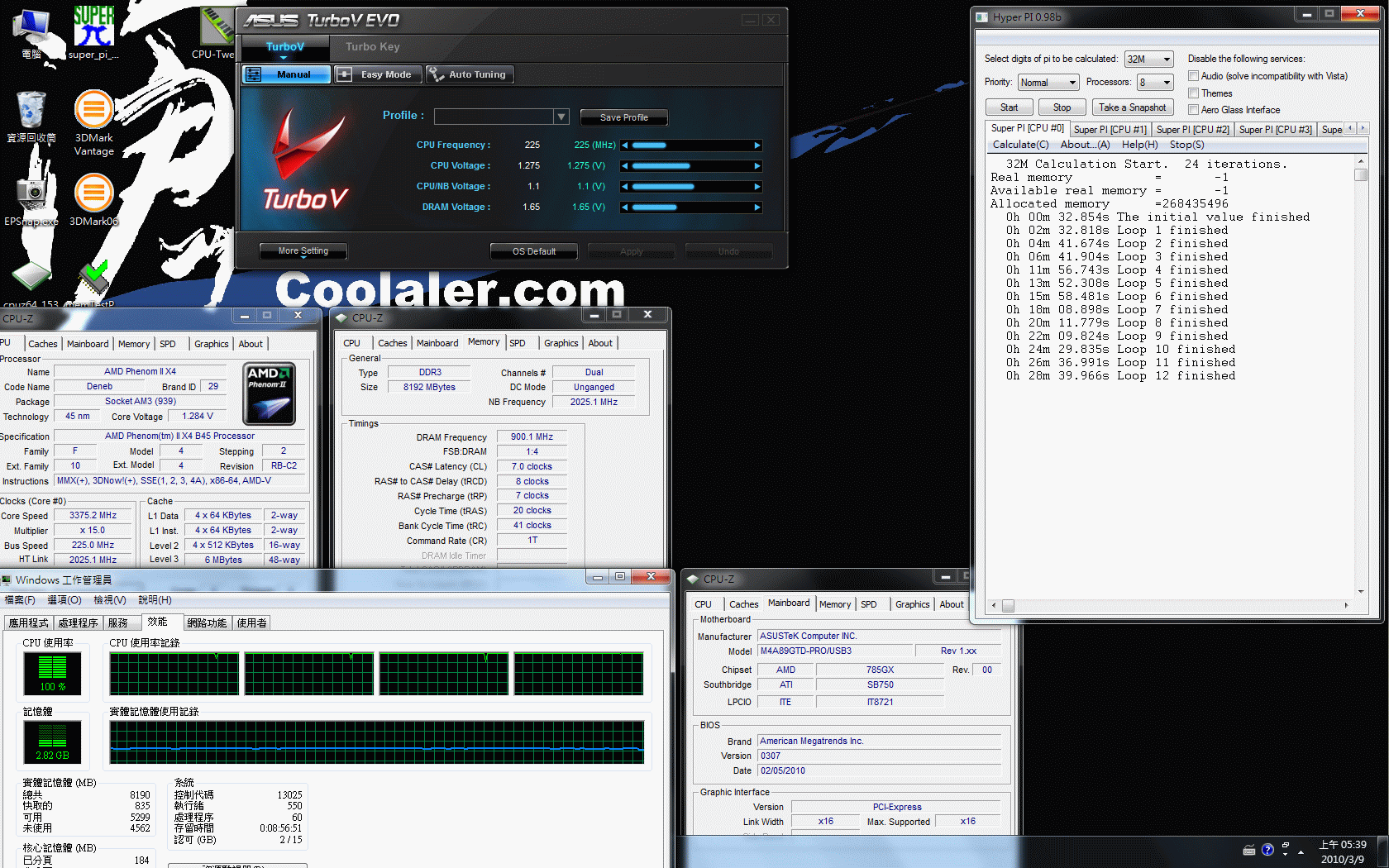Open Help(H) menu in Super PI

1139,145
